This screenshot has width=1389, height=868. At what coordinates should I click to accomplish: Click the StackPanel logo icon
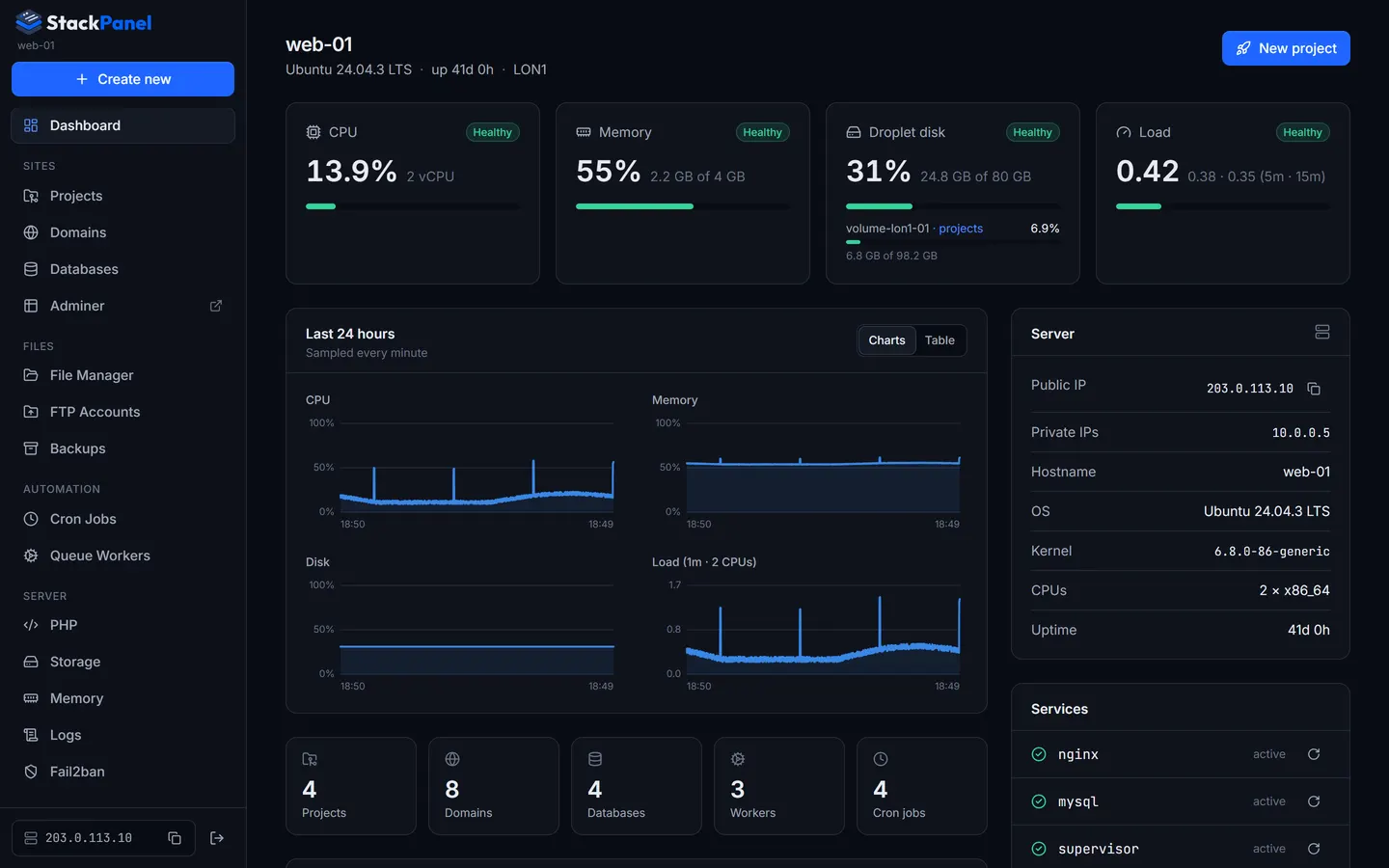(x=29, y=22)
